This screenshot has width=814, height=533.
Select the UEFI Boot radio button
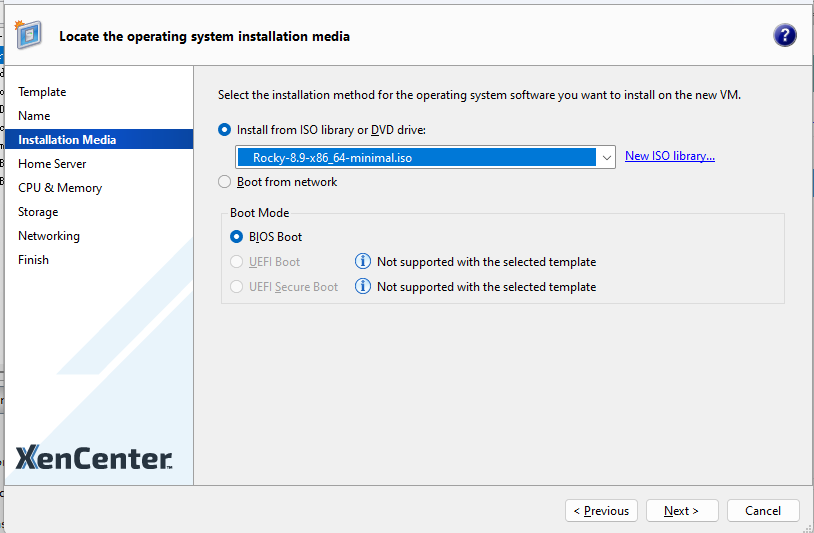pos(237,262)
